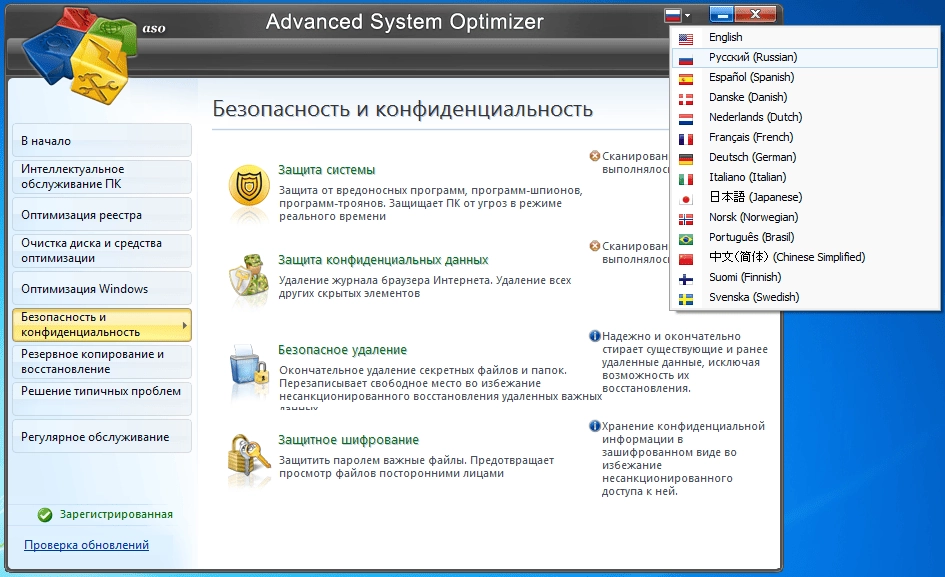Click the Spanish flag icon
The width and height of the screenshot is (945, 577).
point(686,79)
